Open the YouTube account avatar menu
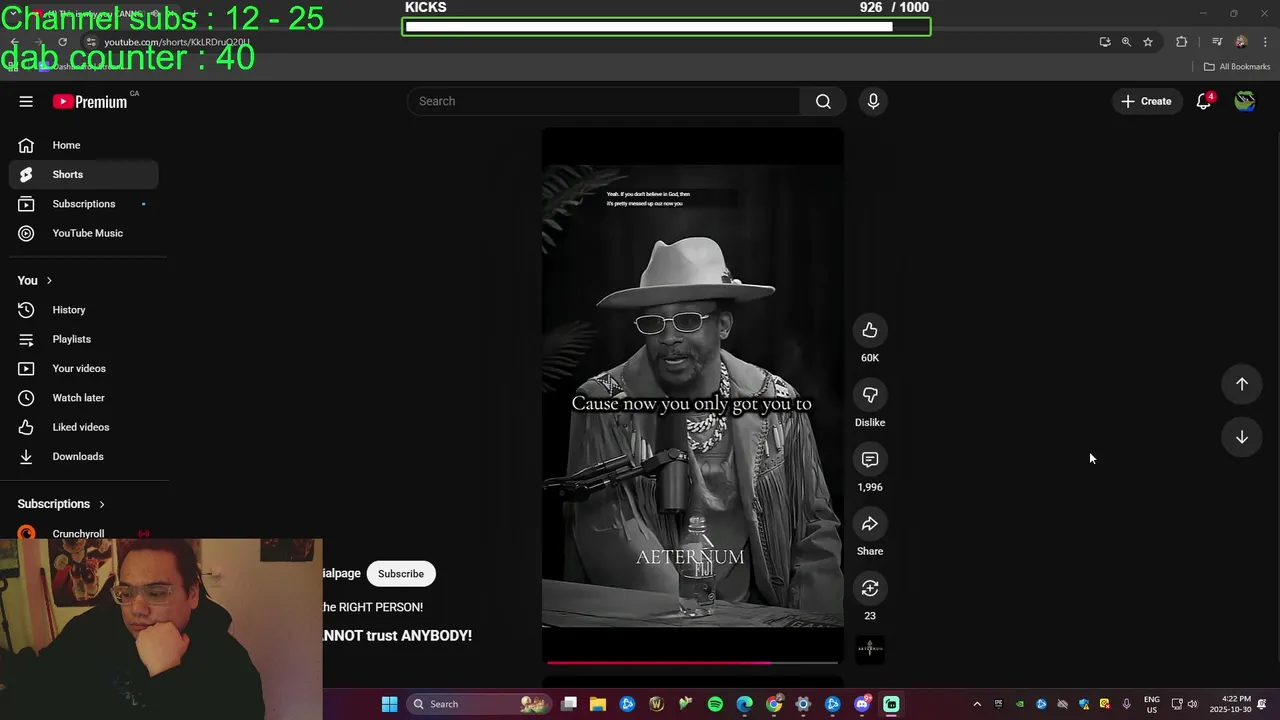Image resolution: width=1280 pixels, height=720 pixels. (1245, 101)
